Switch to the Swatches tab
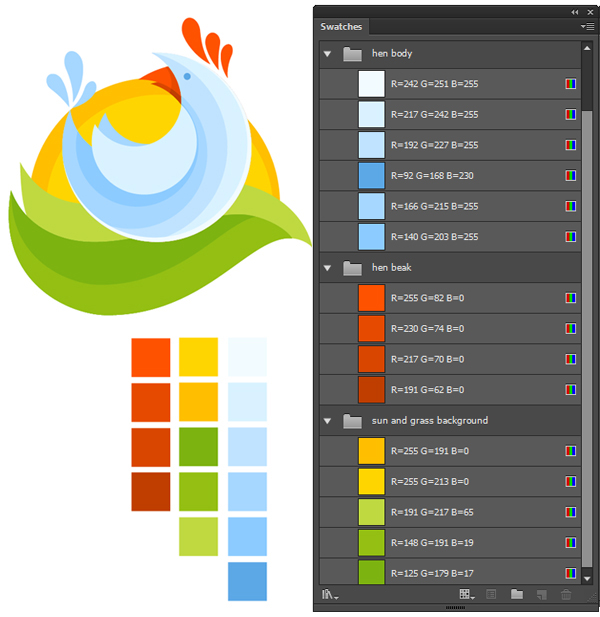 tap(341, 27)
